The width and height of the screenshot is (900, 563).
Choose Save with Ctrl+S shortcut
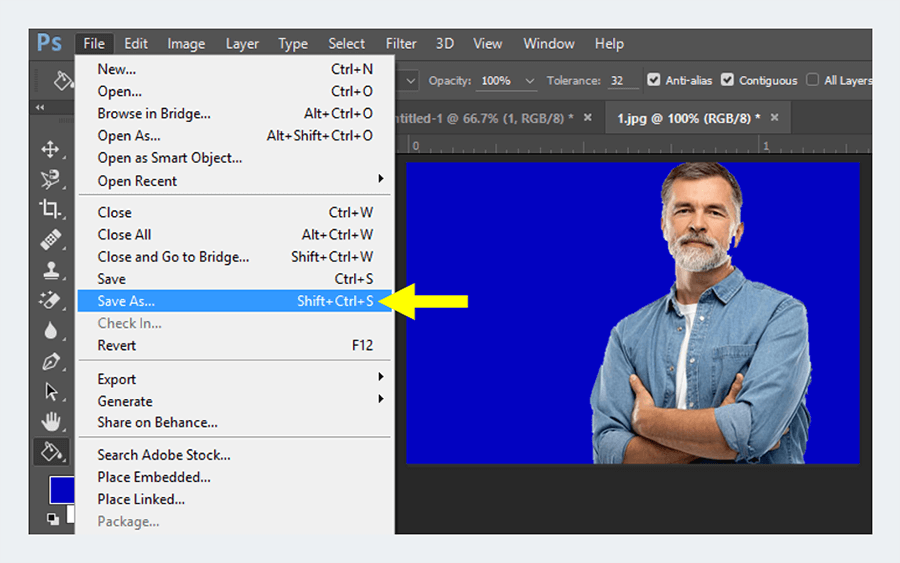coord(235,279)
